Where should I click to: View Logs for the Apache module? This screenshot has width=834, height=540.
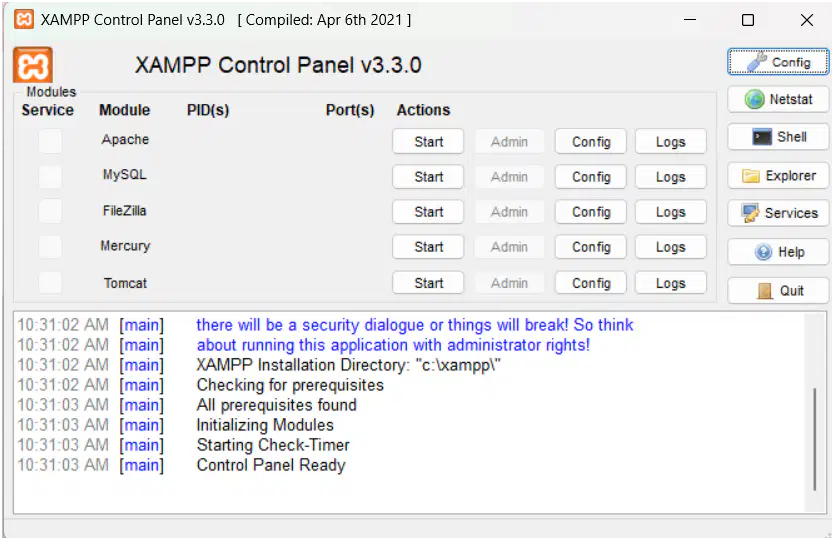(x=670, y=142)
